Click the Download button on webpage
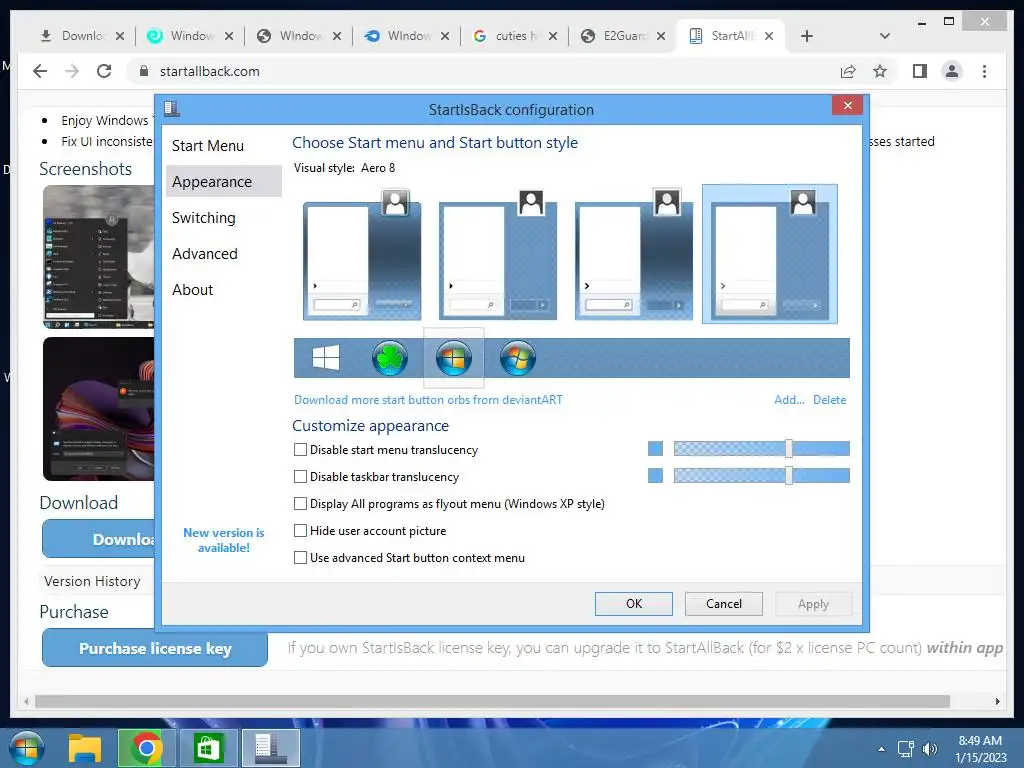The width and height of the screenshot is (1024, 768). pos(99,539)
